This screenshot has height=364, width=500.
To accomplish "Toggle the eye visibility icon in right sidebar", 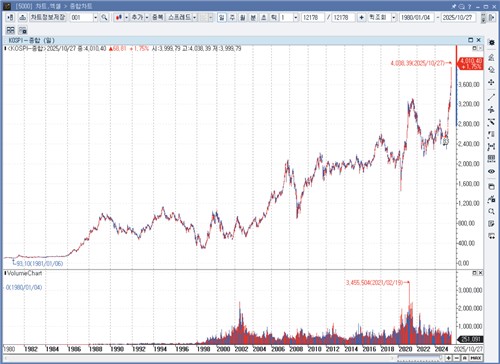I will point(491,171).
